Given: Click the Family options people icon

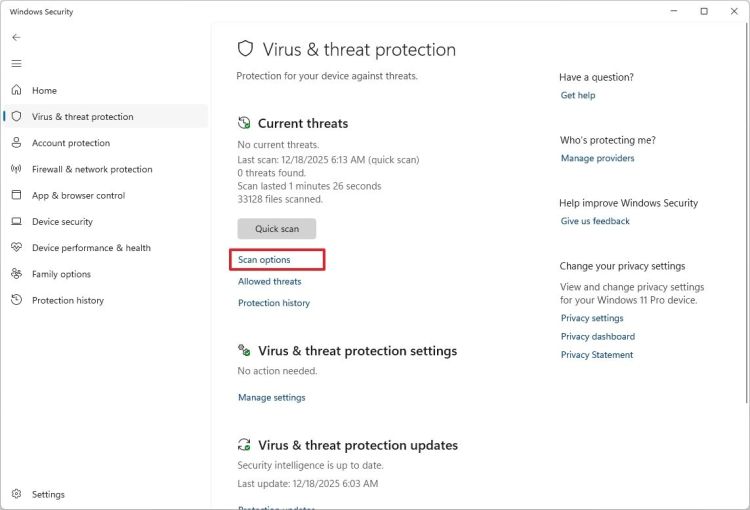Looking at the screenshot, I should (16, 274).
